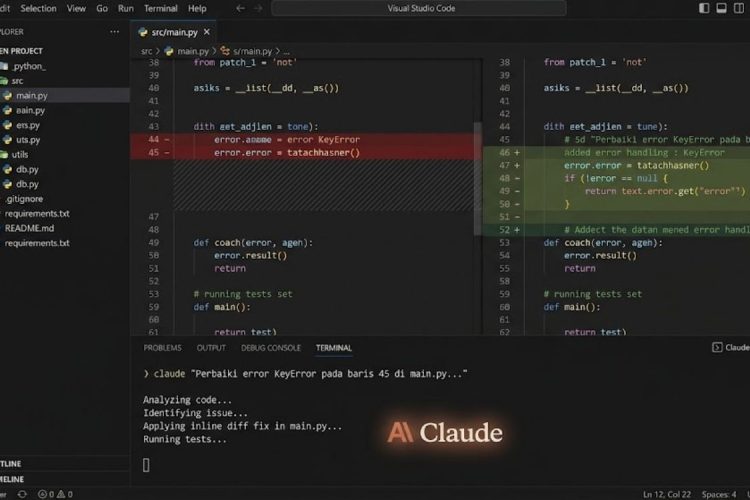750x500 pixels.
Task: Switch to the TERMINAL panel tab
Action: pos(334,348)
